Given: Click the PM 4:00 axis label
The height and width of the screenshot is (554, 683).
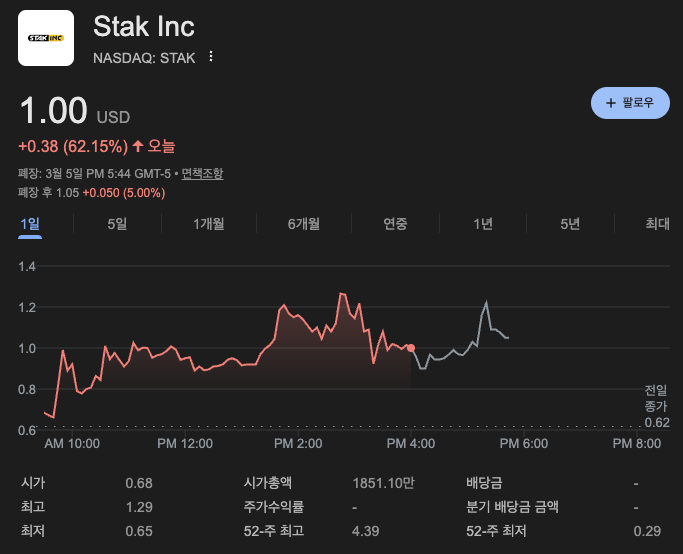Looking at the screenshot, I should 411,443.
